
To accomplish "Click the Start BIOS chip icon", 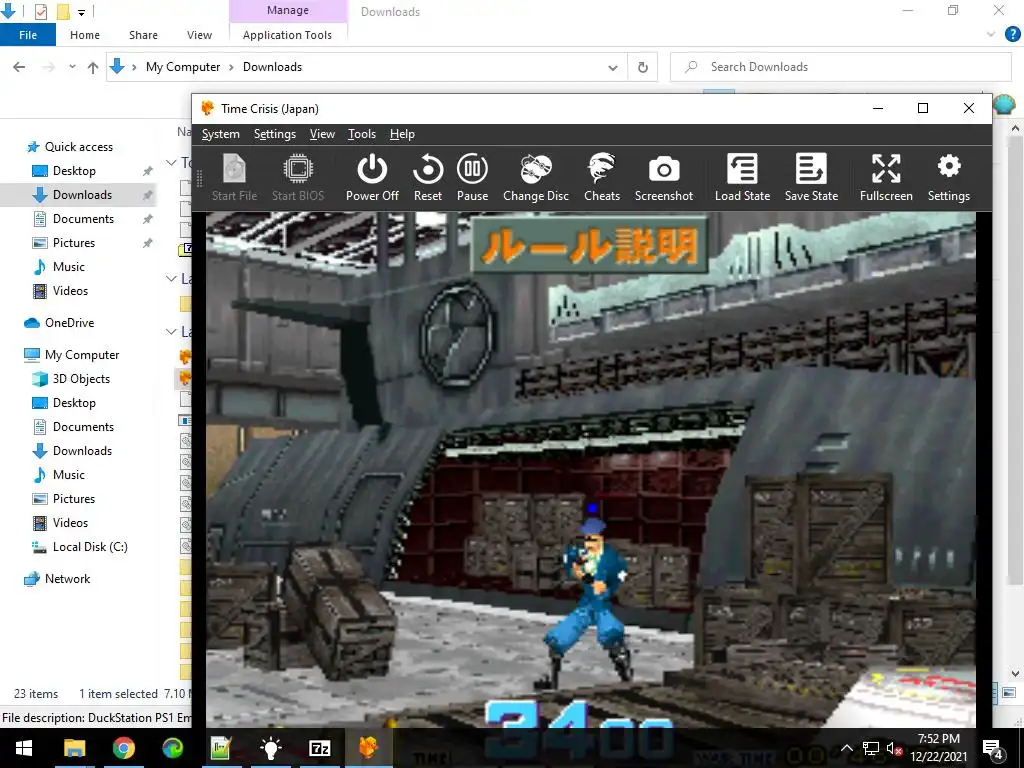I will [298, 177].
